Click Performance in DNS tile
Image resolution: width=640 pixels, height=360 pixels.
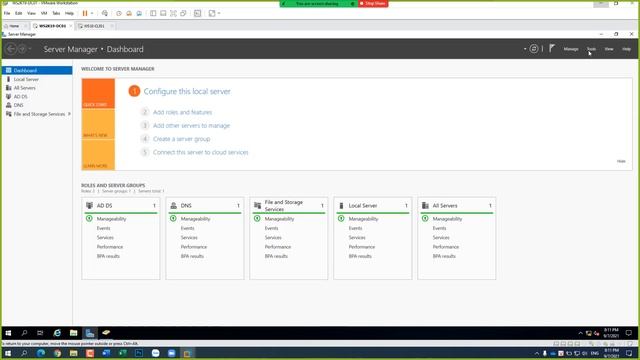[194, 247]
